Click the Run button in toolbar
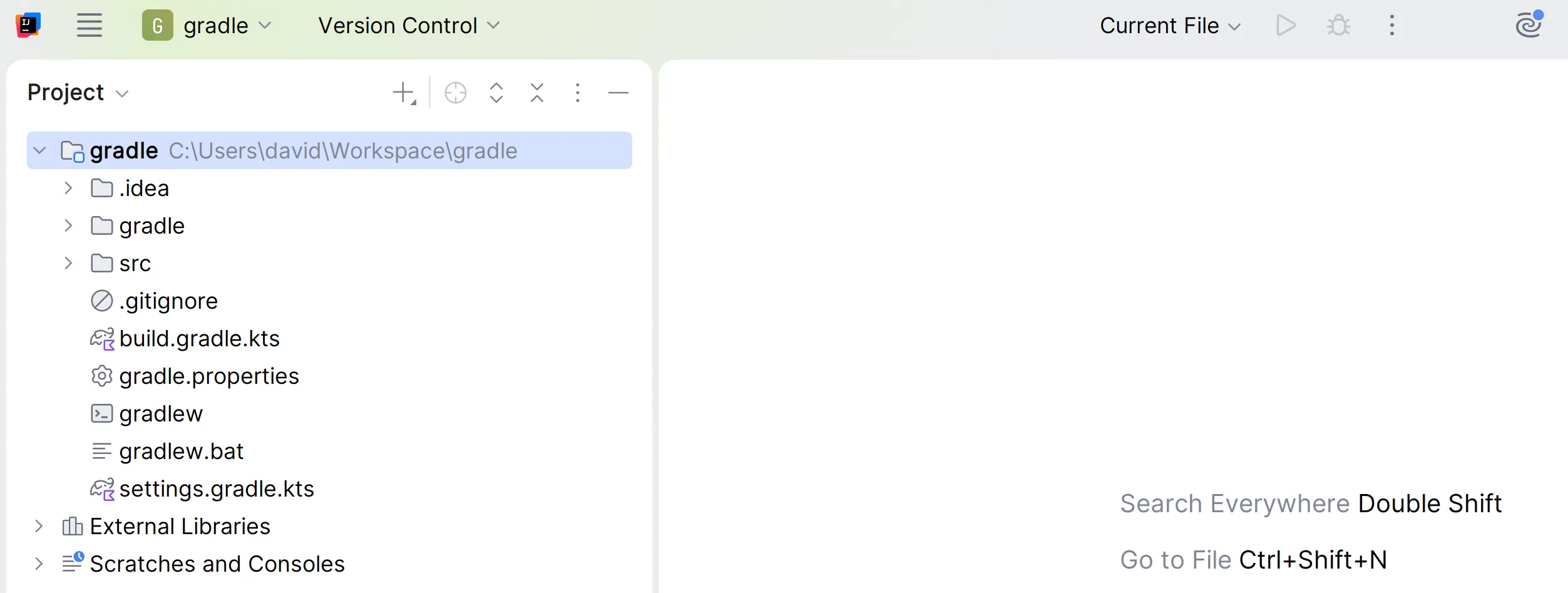This screenshot has height=593, width=1568. click(1285, 26)
